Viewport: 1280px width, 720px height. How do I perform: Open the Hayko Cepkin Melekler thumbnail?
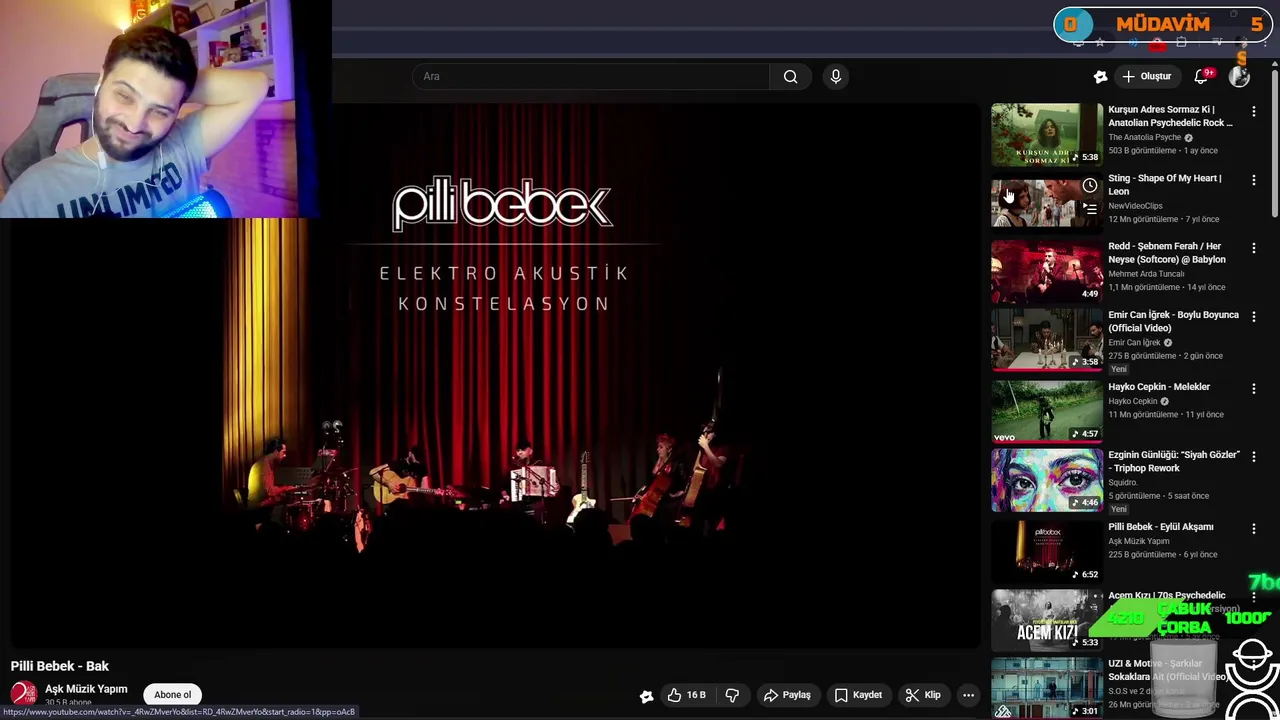tap(1046, 411)
